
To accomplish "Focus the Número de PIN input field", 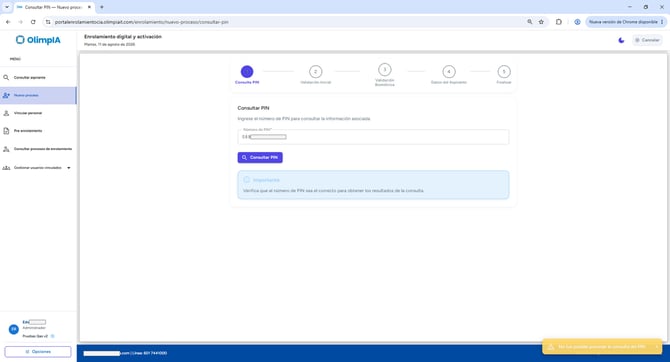I will [373, 137].
